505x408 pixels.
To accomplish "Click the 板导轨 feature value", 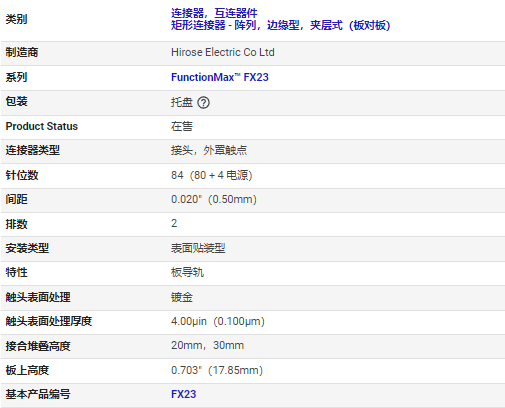I will pos(187,272).
